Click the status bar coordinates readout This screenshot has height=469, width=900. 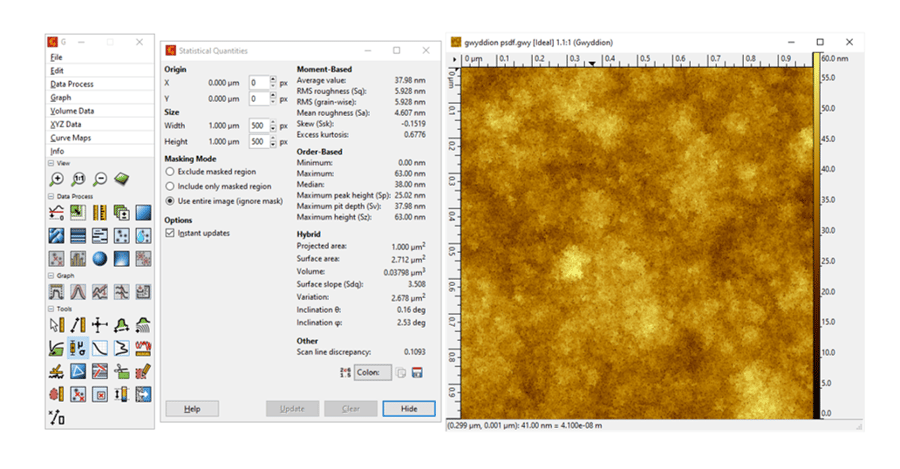(x=525, y=425)
